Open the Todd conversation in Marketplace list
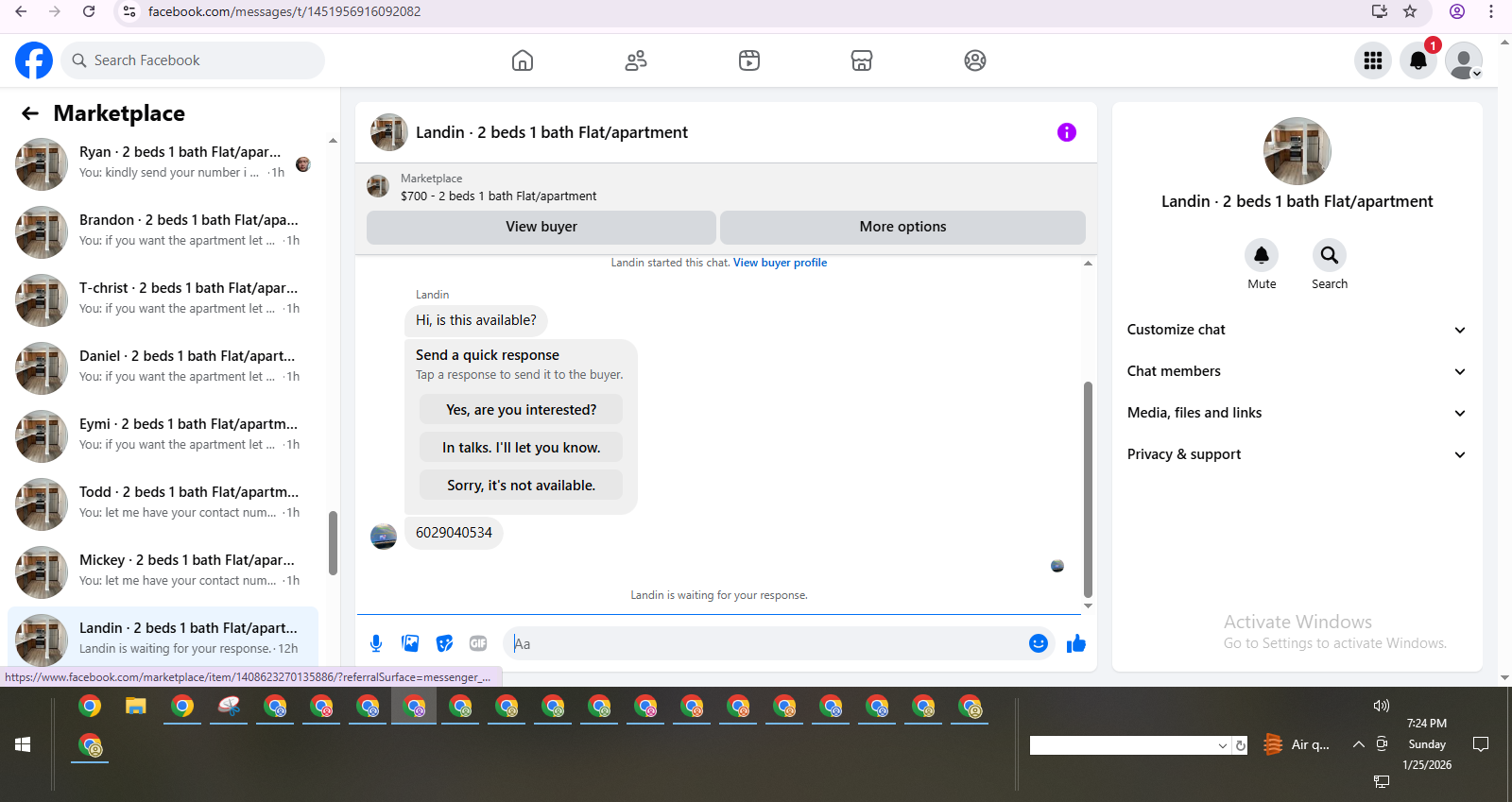 click(x=163, y=504)
